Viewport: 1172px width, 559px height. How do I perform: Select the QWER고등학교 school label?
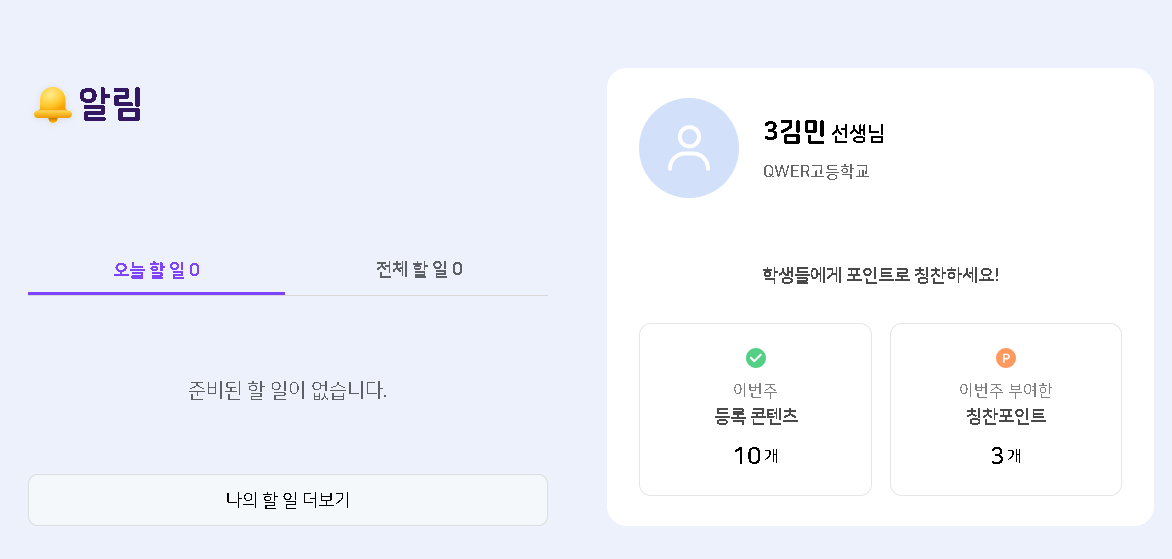[815, 171]
